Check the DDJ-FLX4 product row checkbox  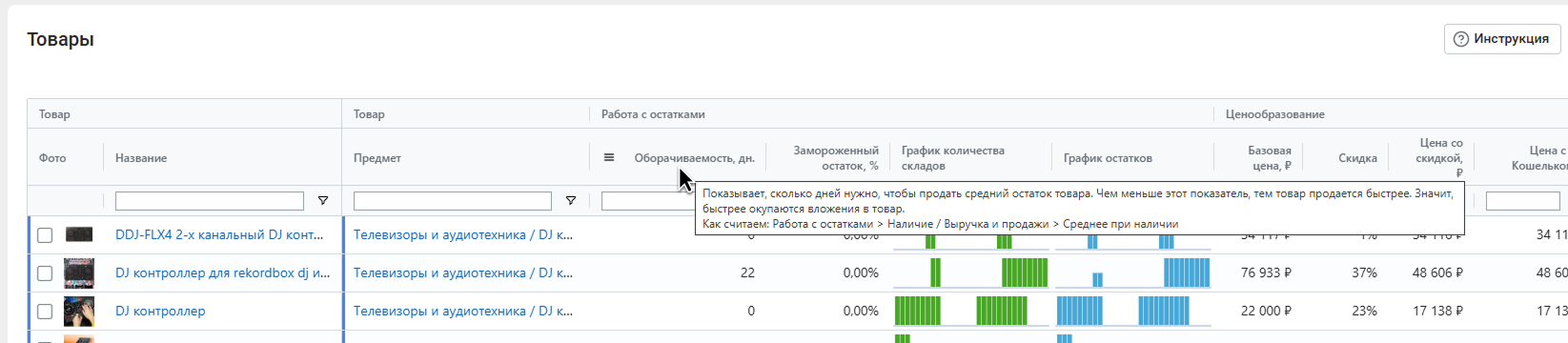[45, 234]
